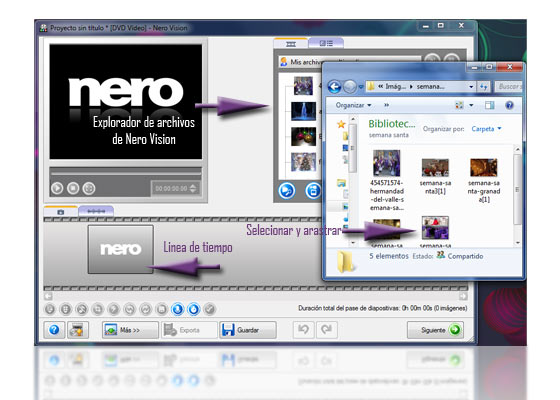Select the blue fountain thumbnail in Nero media list
Screen dimensions: 560x400
click(304, 111)
